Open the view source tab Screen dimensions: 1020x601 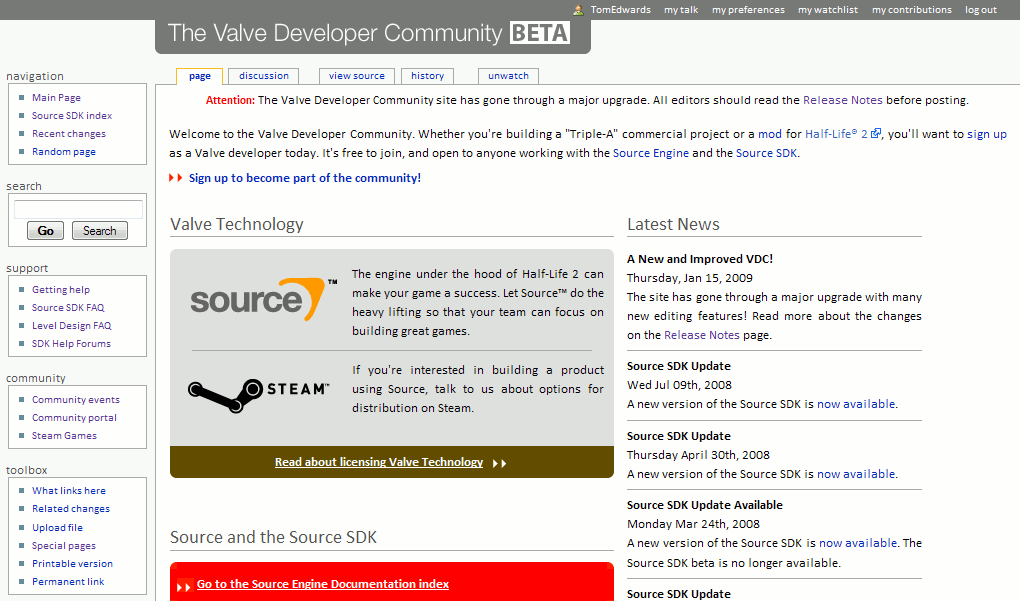pyautogui.click(x=356, y=75)
